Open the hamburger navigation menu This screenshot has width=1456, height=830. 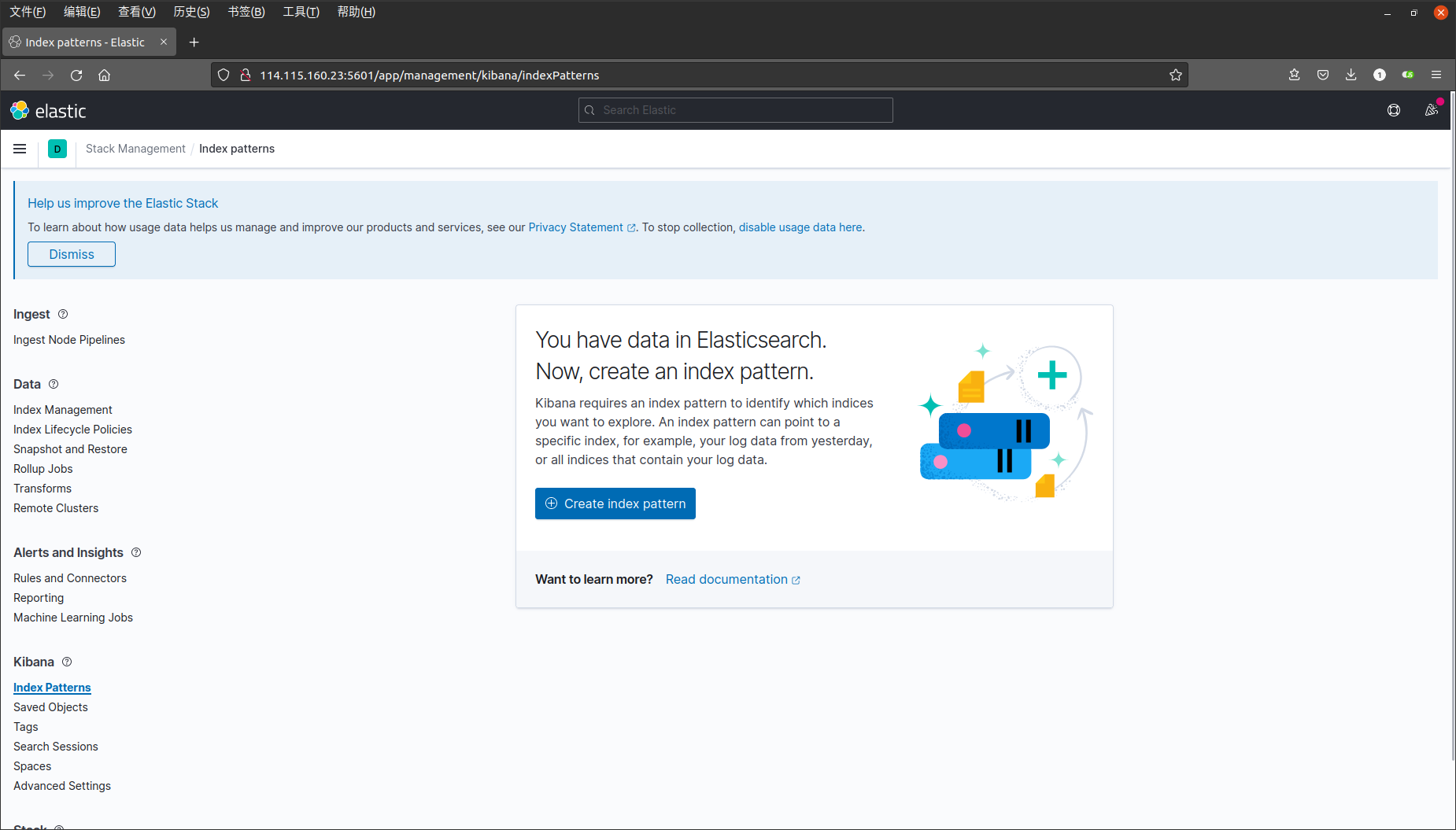pyautogui.click(x=20, y=149)
